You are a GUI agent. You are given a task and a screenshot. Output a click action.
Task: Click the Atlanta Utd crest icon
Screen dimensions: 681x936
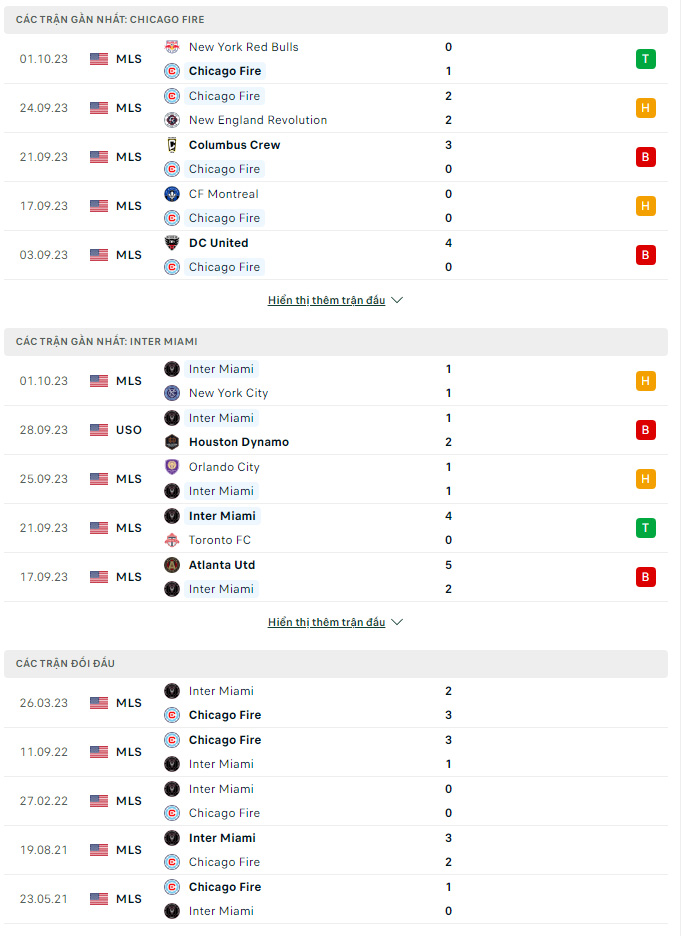coord(172,565)
